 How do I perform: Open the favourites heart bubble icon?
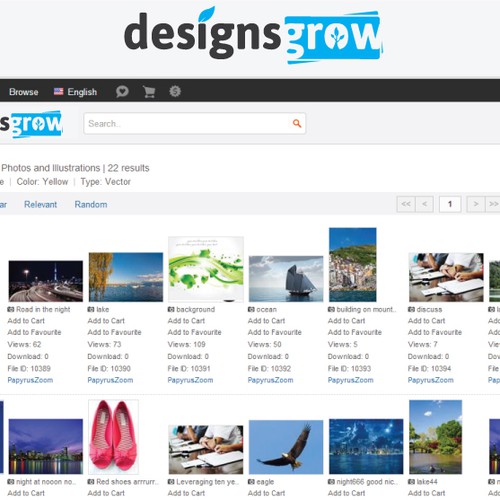click(122, 91)
